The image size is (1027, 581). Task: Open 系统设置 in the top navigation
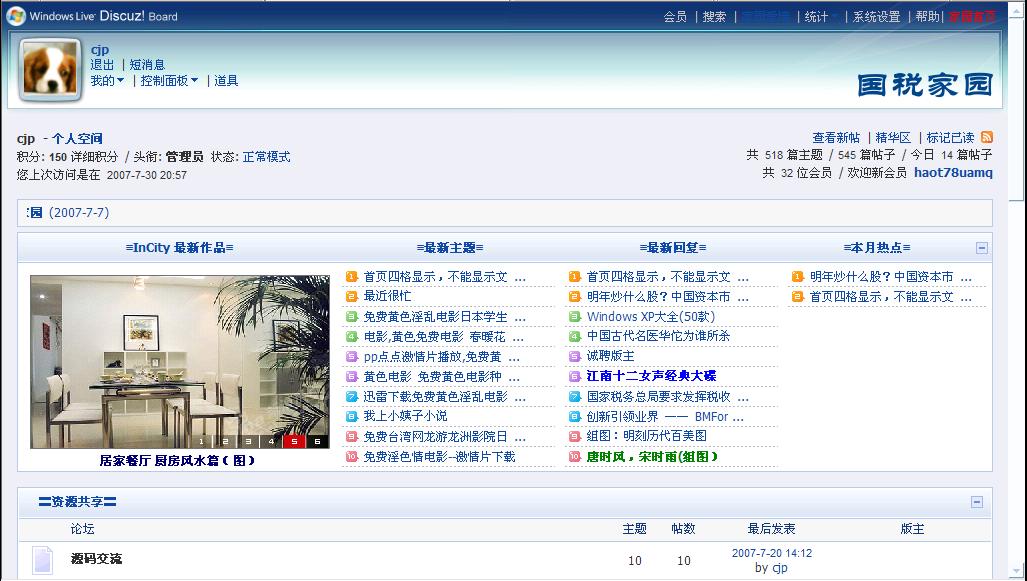876,17
